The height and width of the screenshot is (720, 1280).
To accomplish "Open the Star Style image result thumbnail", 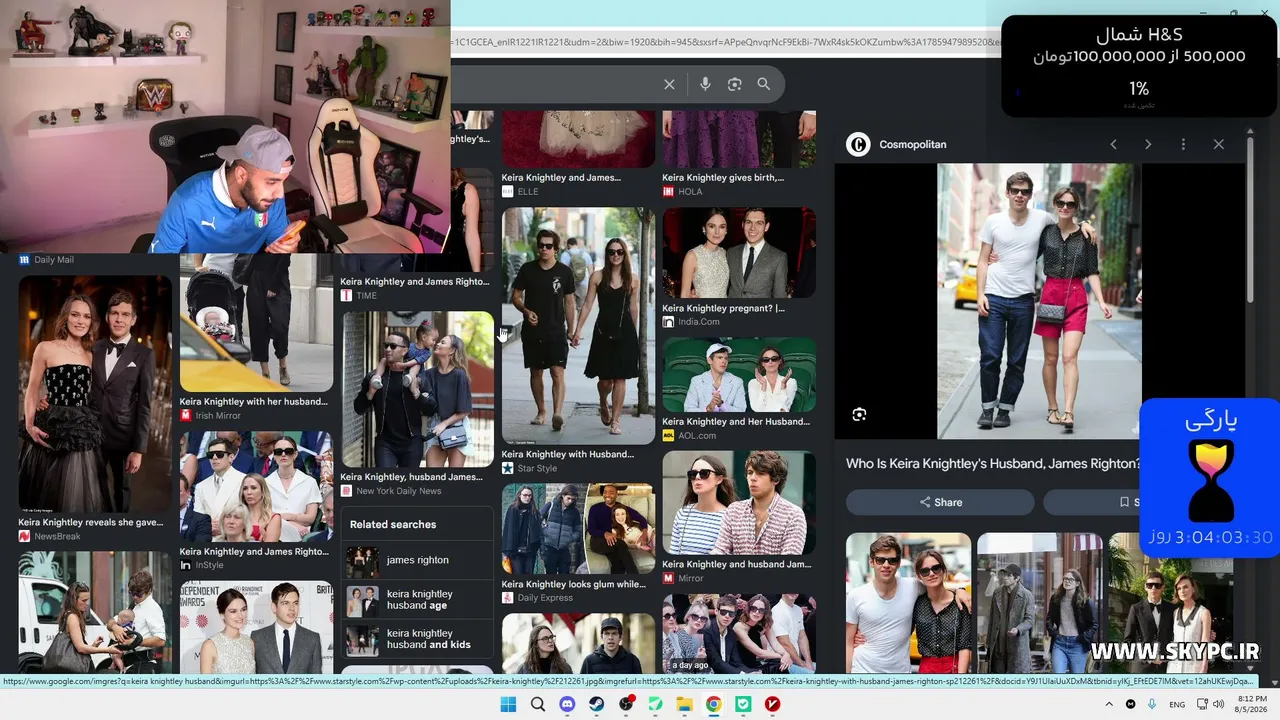I will click(x=578, y=326).
